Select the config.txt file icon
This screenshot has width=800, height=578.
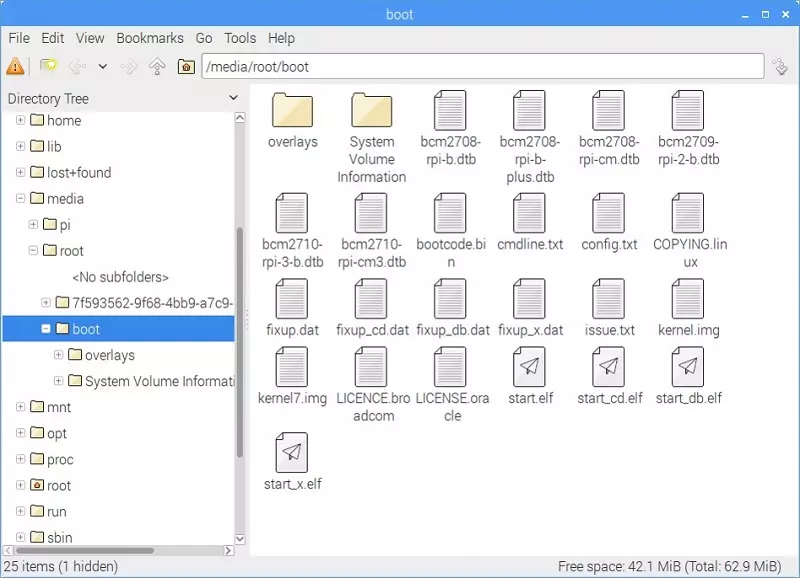[x=609, y=213]
